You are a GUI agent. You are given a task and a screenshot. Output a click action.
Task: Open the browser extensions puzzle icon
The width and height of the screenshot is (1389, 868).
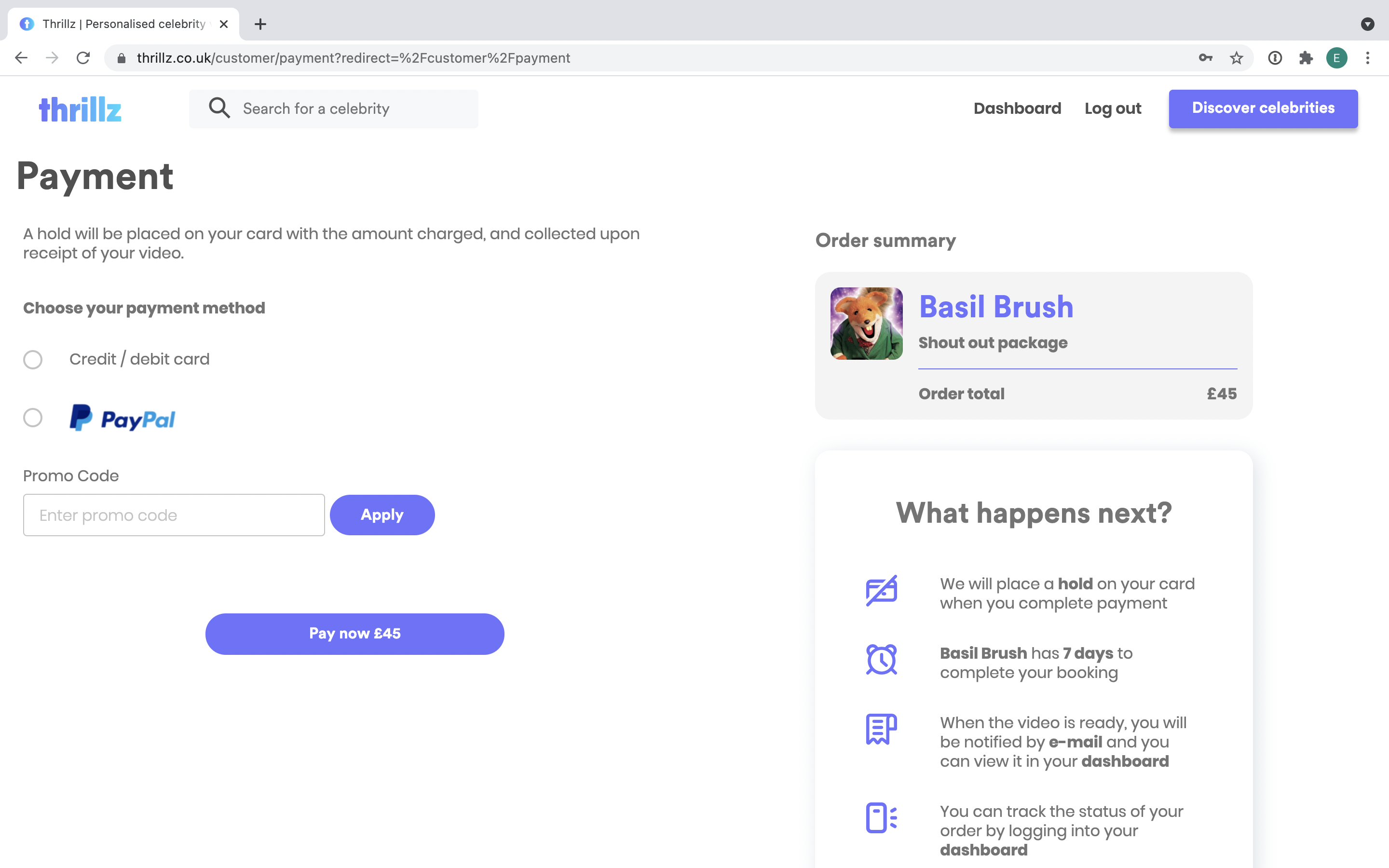[x=1306, y=58]
